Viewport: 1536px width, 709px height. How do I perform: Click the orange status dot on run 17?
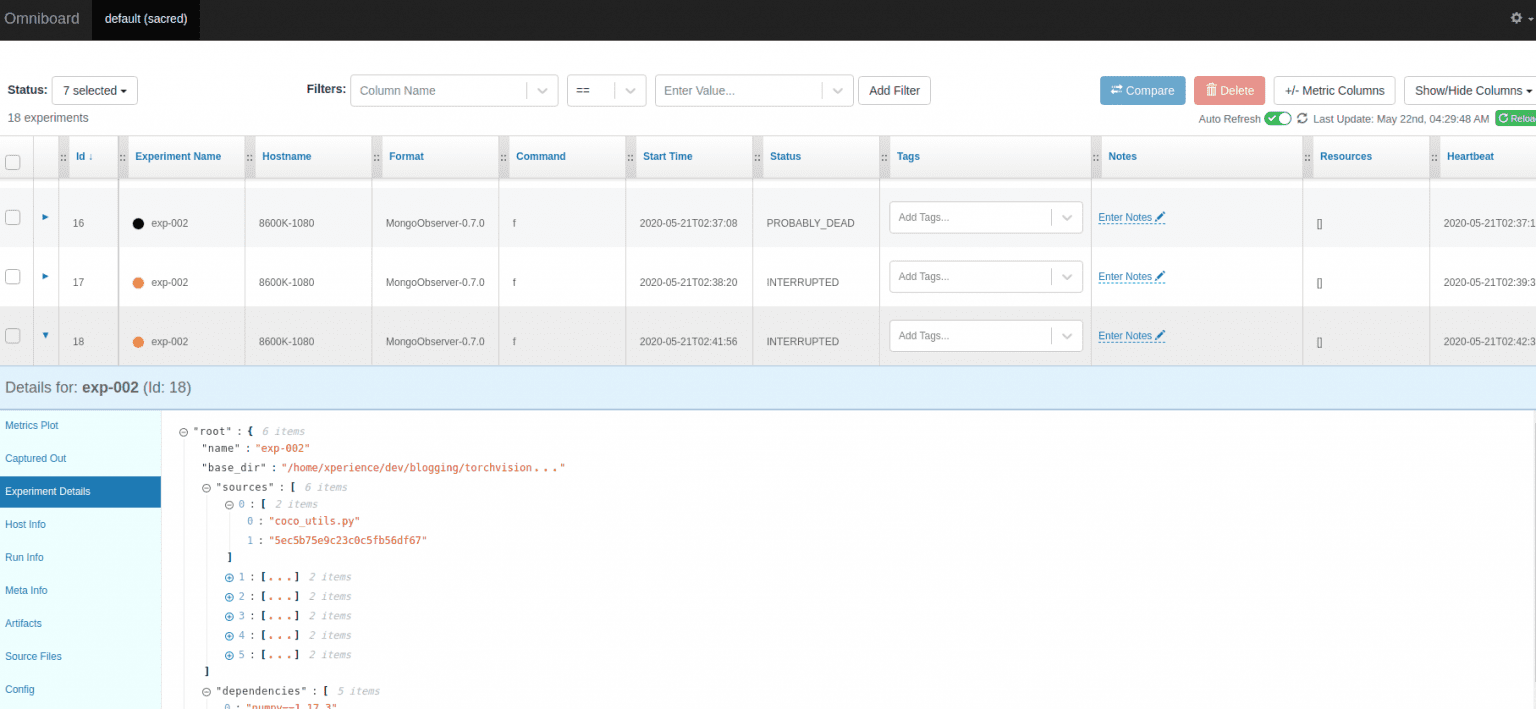[137, 282]
